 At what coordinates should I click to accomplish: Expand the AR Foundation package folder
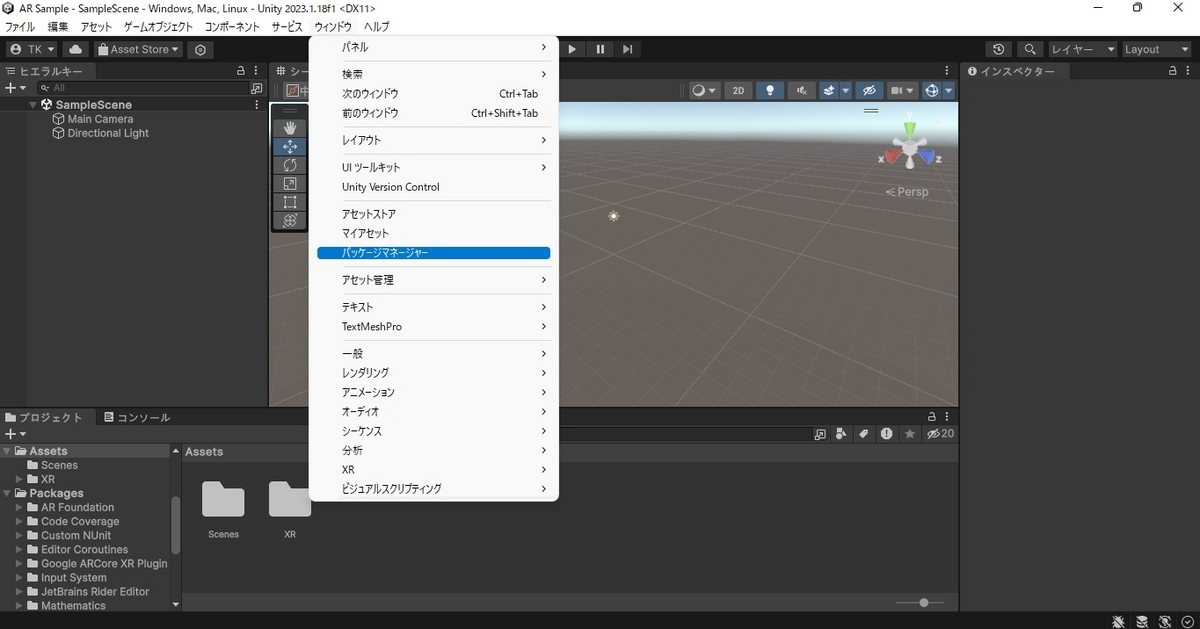(19, 507)
